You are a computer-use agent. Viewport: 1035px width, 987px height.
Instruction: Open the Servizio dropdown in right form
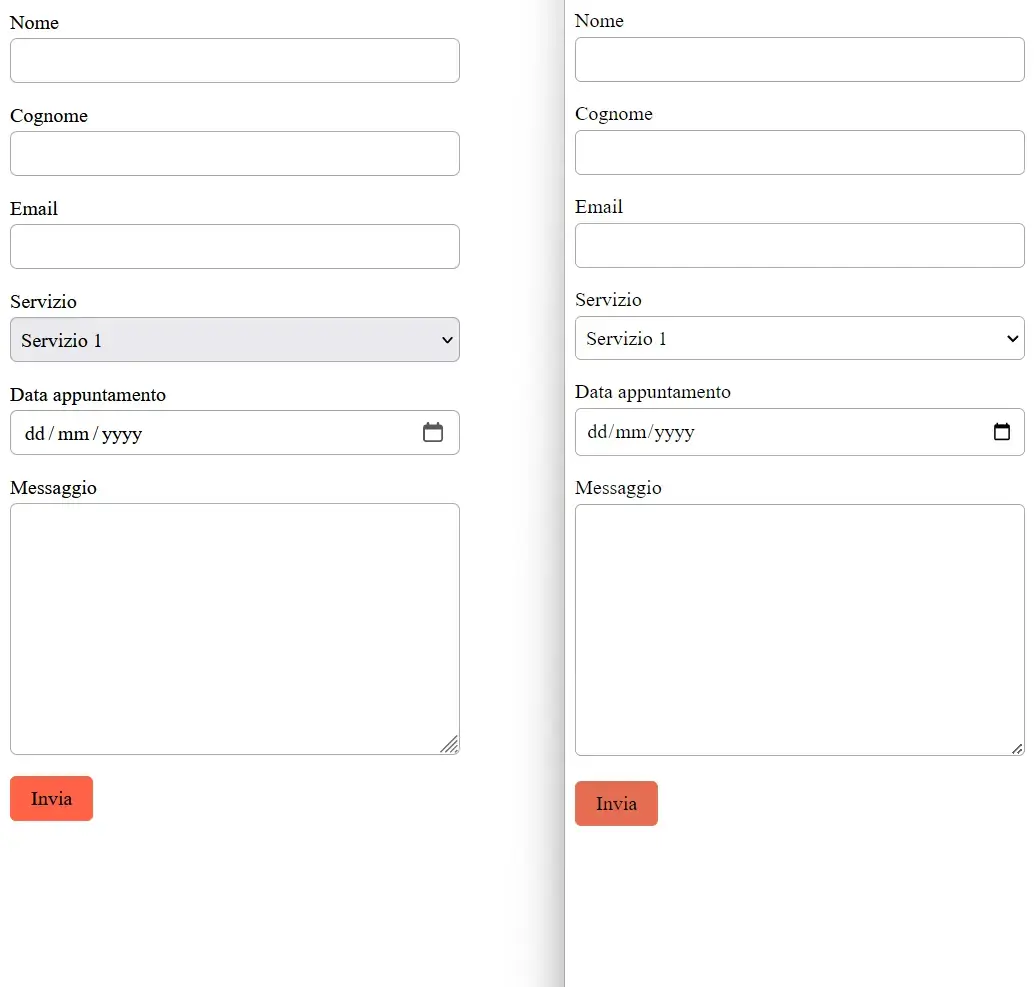pos(799,338)
